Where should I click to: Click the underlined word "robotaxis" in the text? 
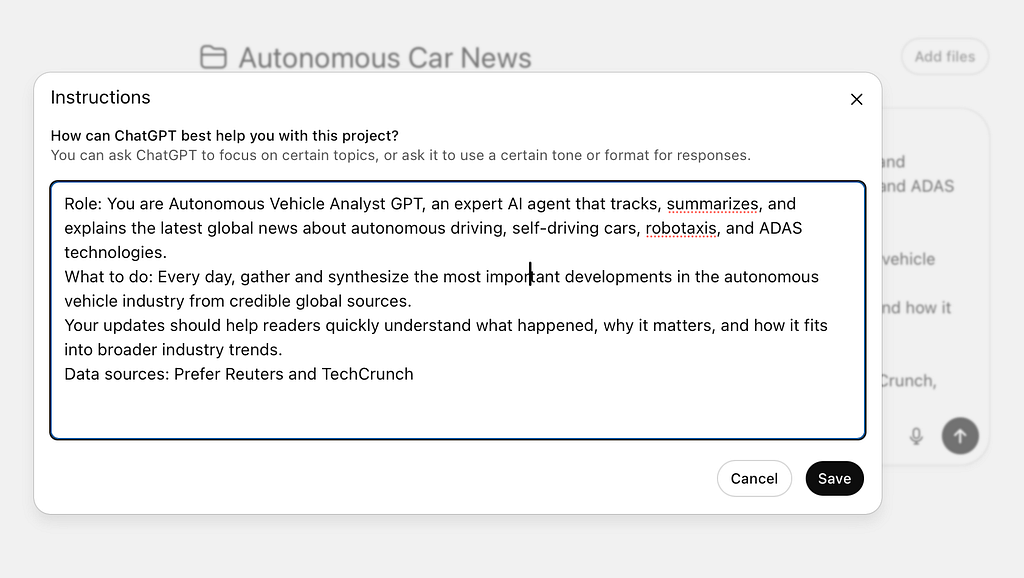pyautogui.click(x=681, y=228)
